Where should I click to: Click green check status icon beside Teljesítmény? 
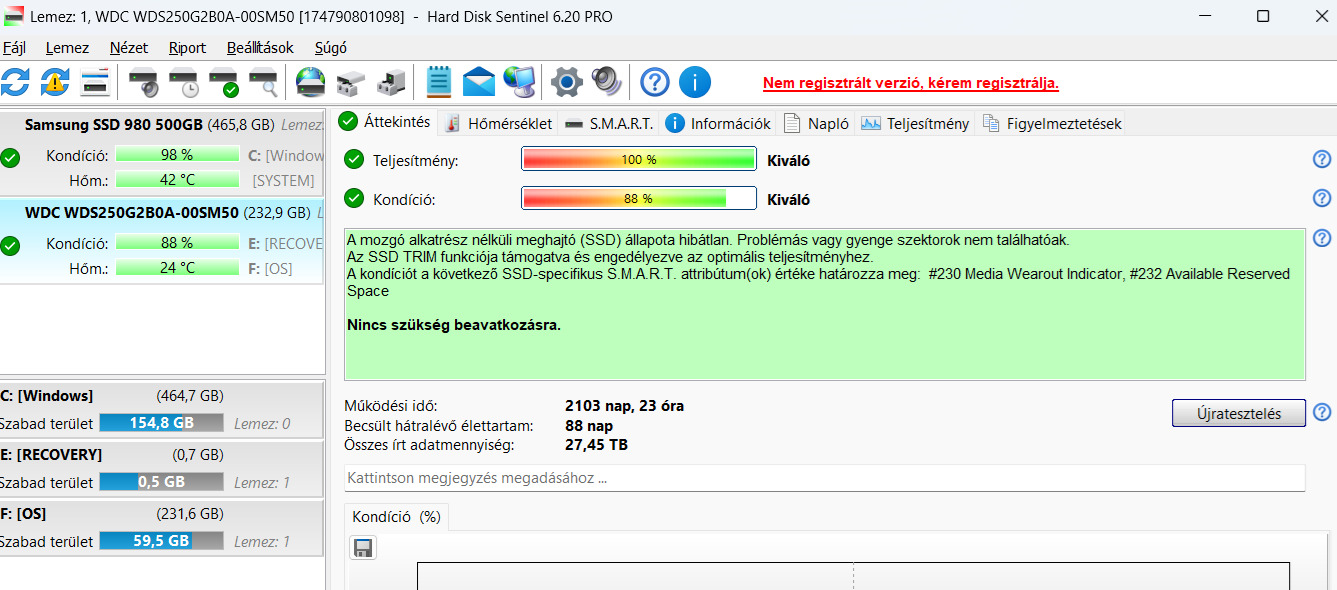[x=354, y=160]
